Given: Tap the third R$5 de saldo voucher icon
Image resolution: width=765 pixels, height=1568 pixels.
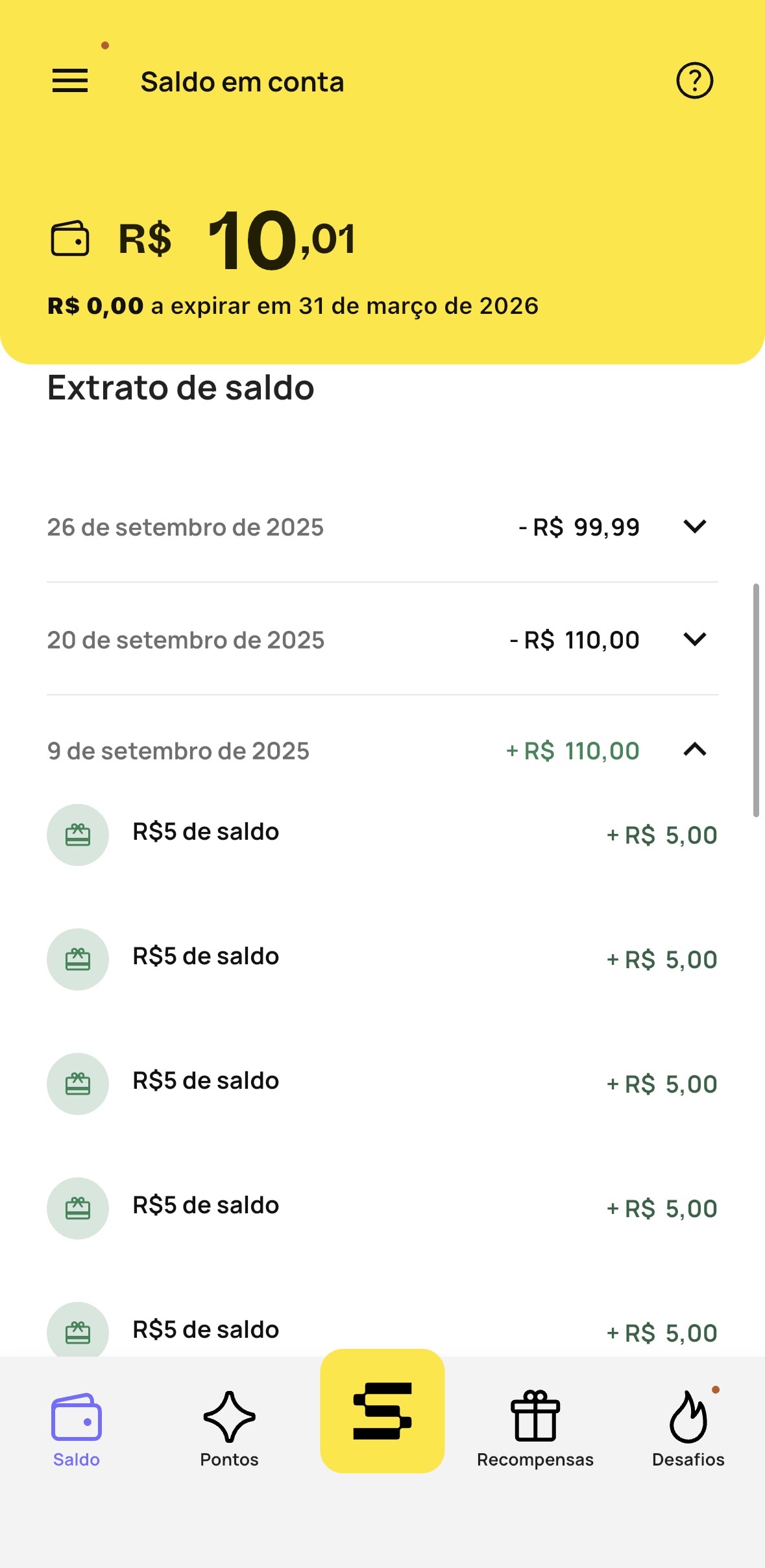Looking at the screenshot, I should [78, 1084].
